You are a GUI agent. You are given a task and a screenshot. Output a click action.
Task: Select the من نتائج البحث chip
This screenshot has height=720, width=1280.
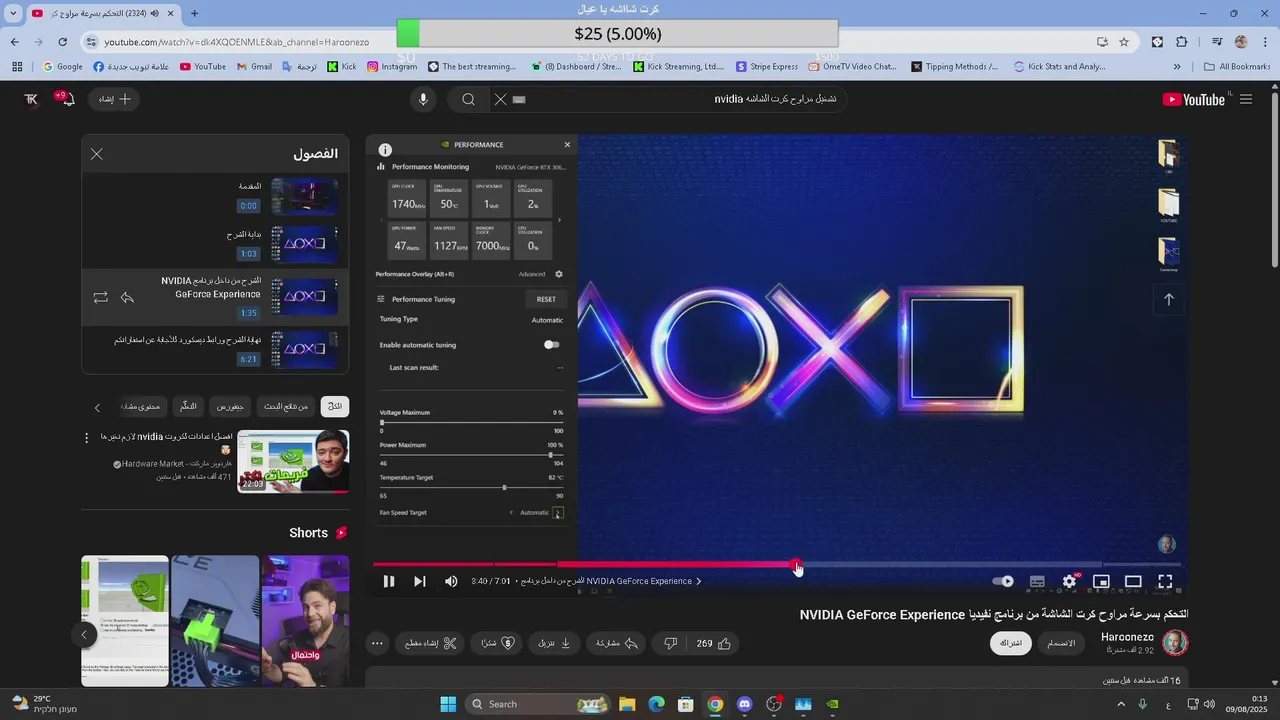tap(286, 406)
